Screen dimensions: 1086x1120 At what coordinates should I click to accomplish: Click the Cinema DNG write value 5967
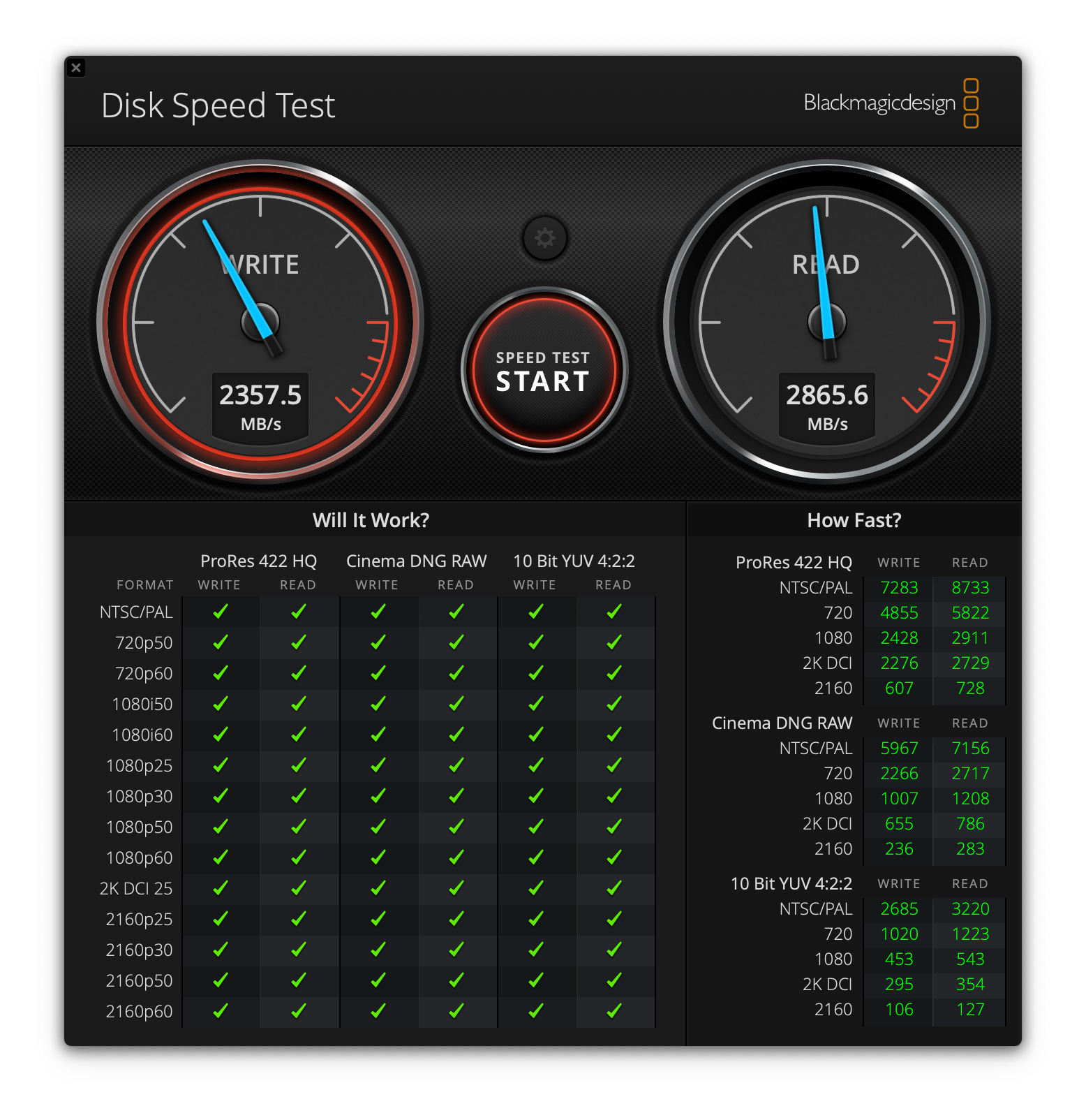coord(899,749)
